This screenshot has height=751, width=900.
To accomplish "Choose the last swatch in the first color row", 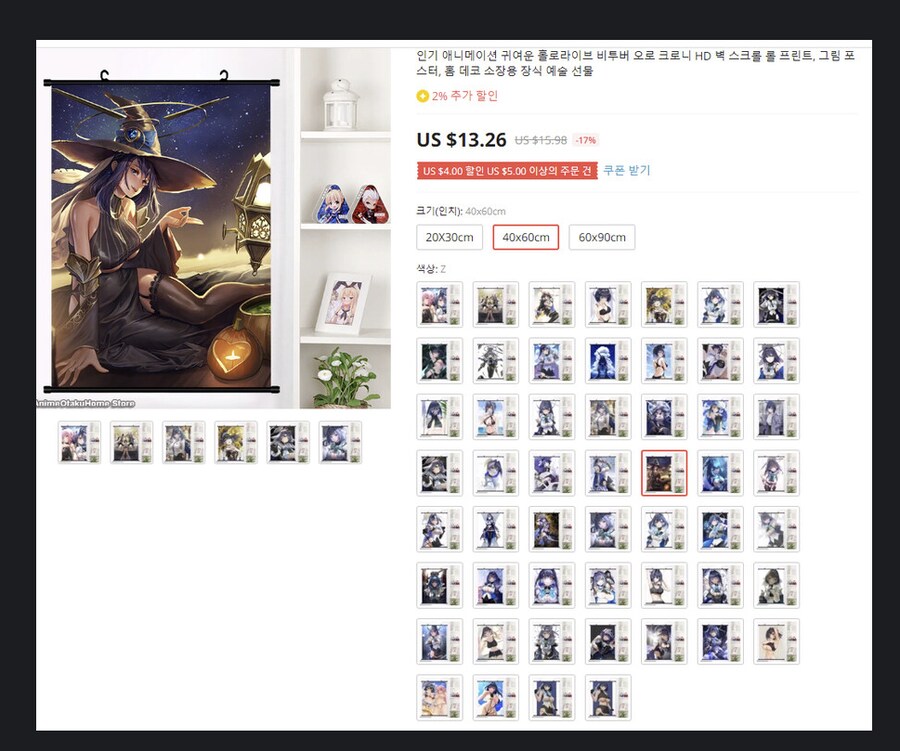I will tap(777, 304).
